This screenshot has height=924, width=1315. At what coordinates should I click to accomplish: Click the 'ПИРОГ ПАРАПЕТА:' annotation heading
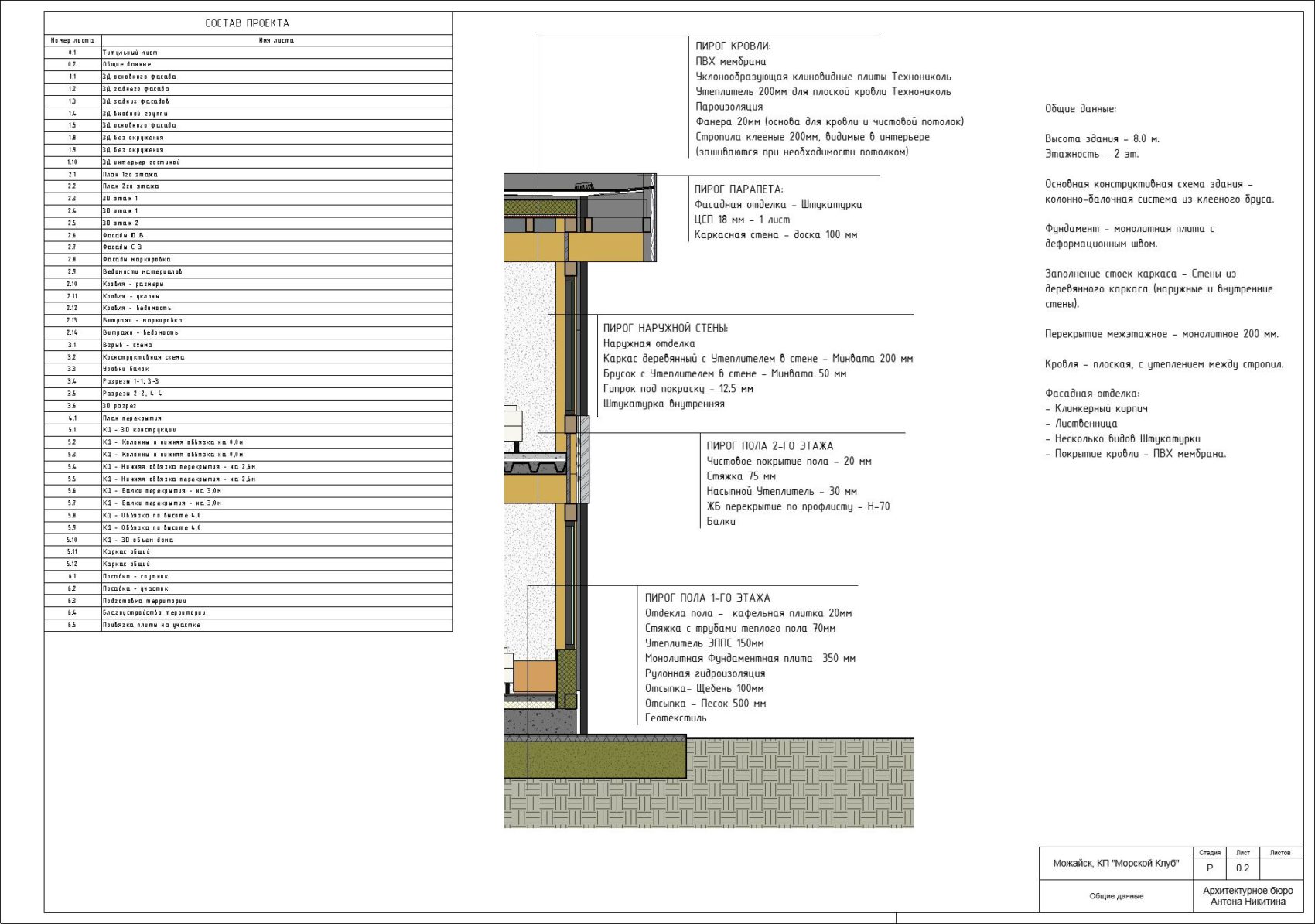tap(739, 189)
